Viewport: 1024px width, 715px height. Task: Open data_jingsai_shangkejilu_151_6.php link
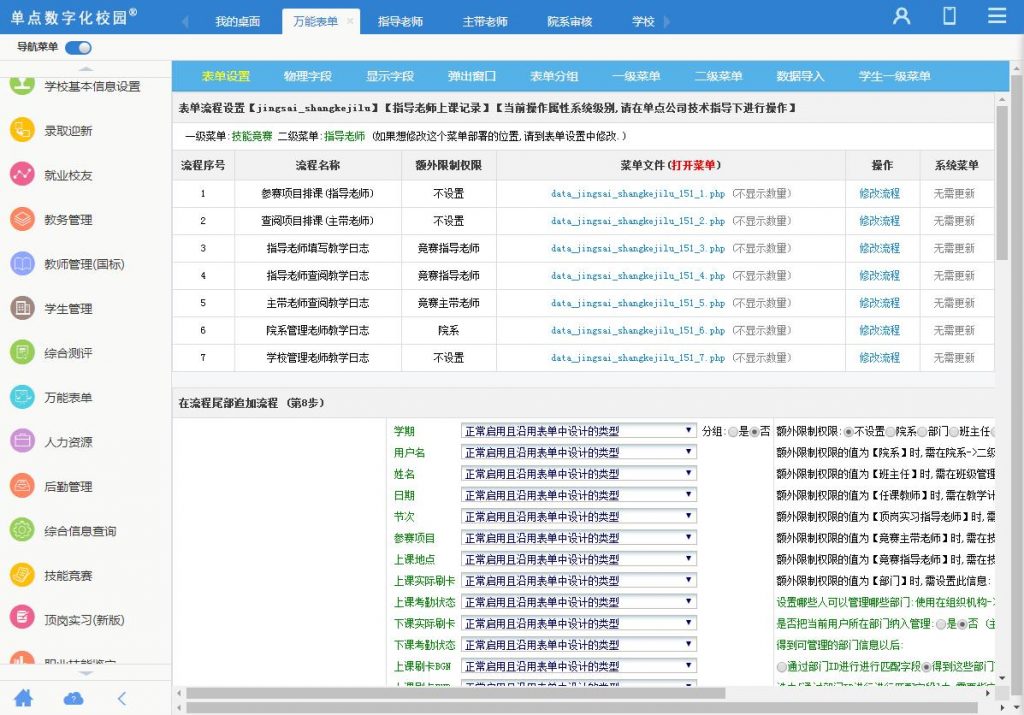click(x=638, y=330)
